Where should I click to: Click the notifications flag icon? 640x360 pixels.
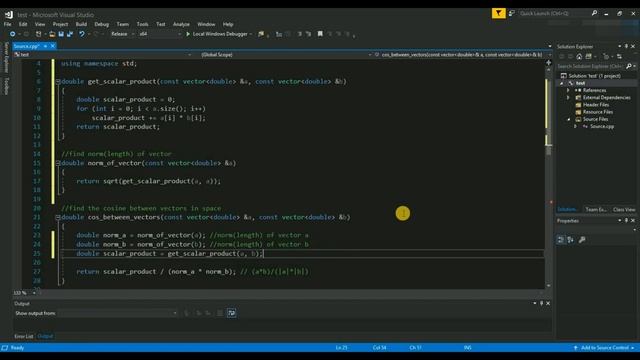click(498, 13)
